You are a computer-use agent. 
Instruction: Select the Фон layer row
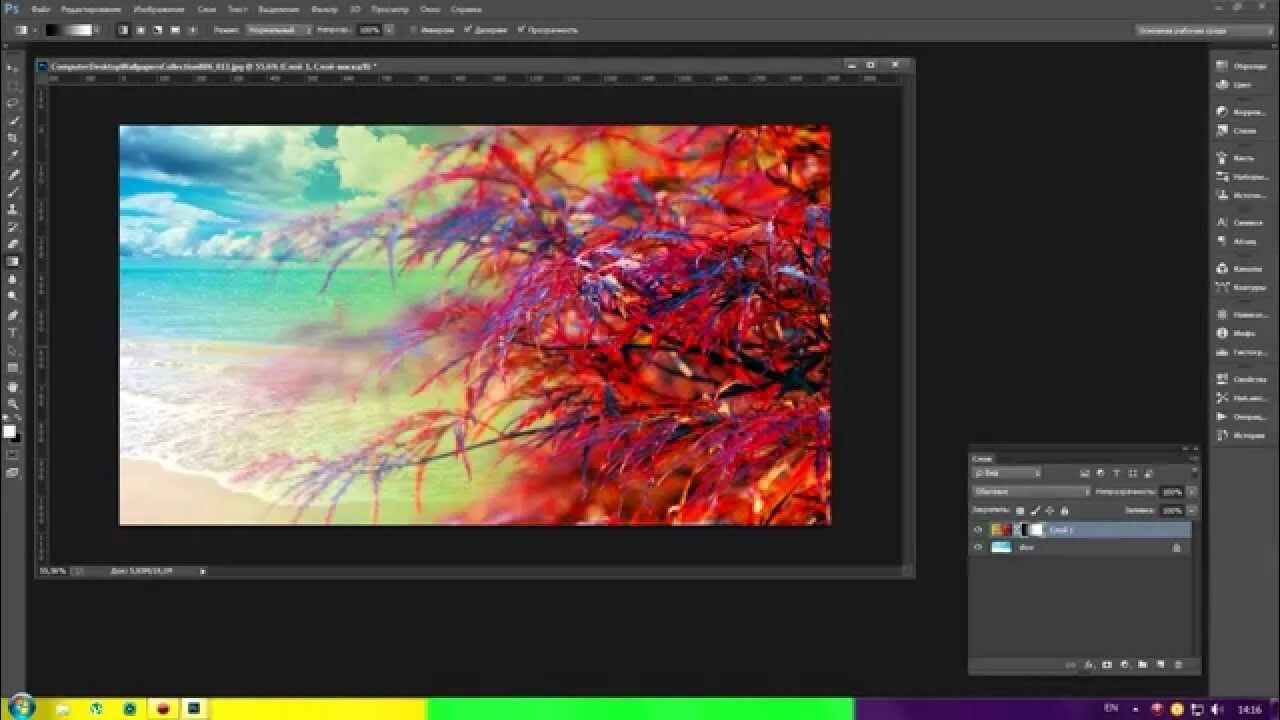coord(1080,548)
